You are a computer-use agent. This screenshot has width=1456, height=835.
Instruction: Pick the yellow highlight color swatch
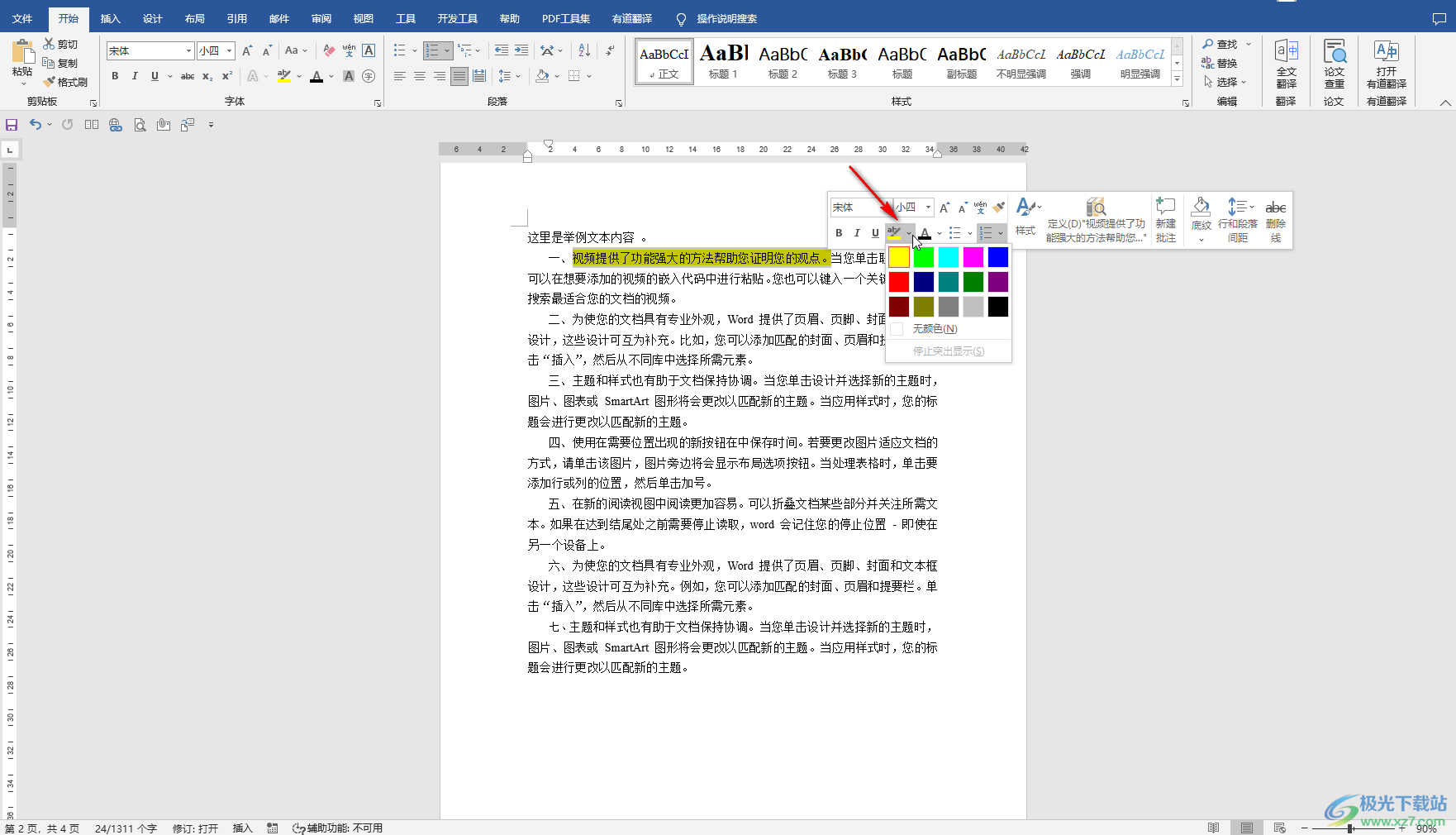click(x=899, y=257)
